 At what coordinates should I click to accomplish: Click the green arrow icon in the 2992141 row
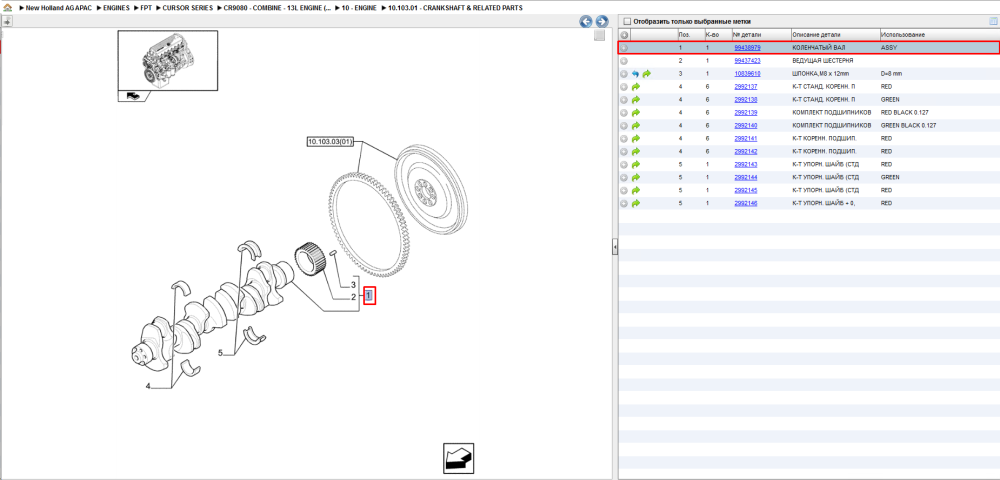tap(636, 138)
